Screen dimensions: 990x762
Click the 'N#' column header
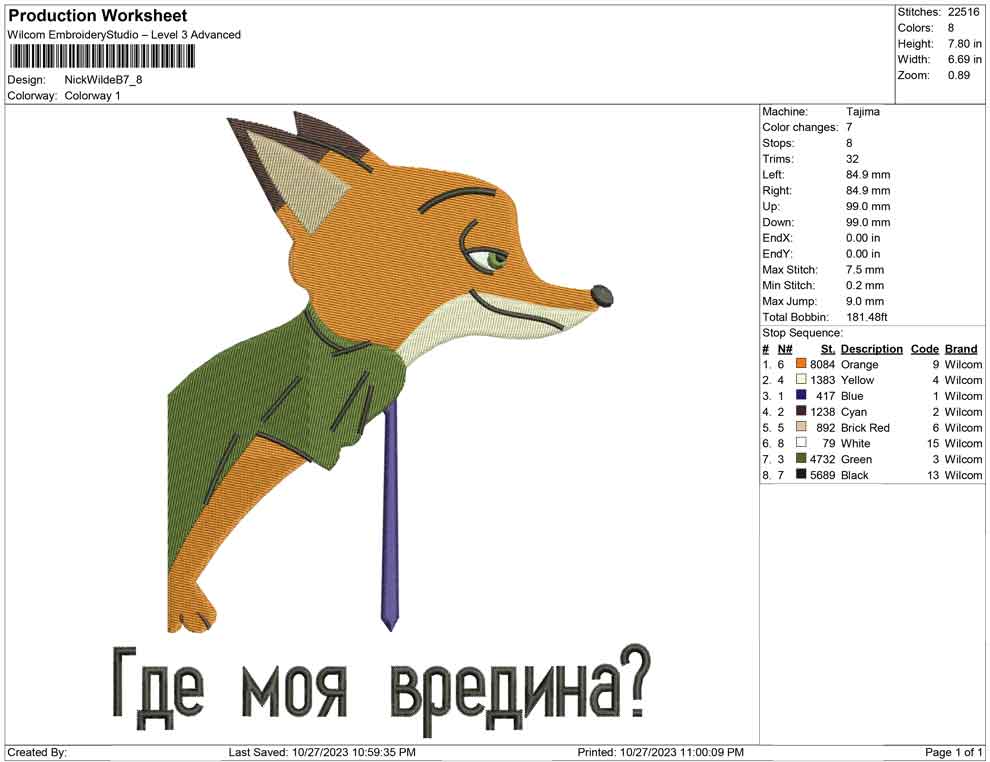pos(785,349)
